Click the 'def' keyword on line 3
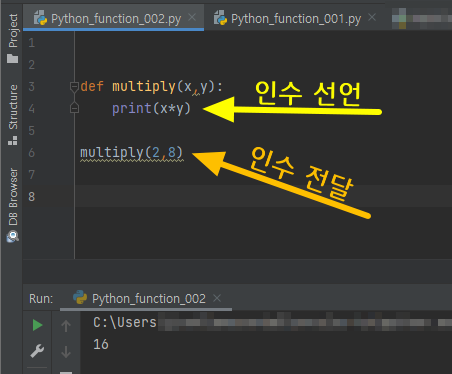Viewport: 452px width, 374px height. click(x=92, y=87)
